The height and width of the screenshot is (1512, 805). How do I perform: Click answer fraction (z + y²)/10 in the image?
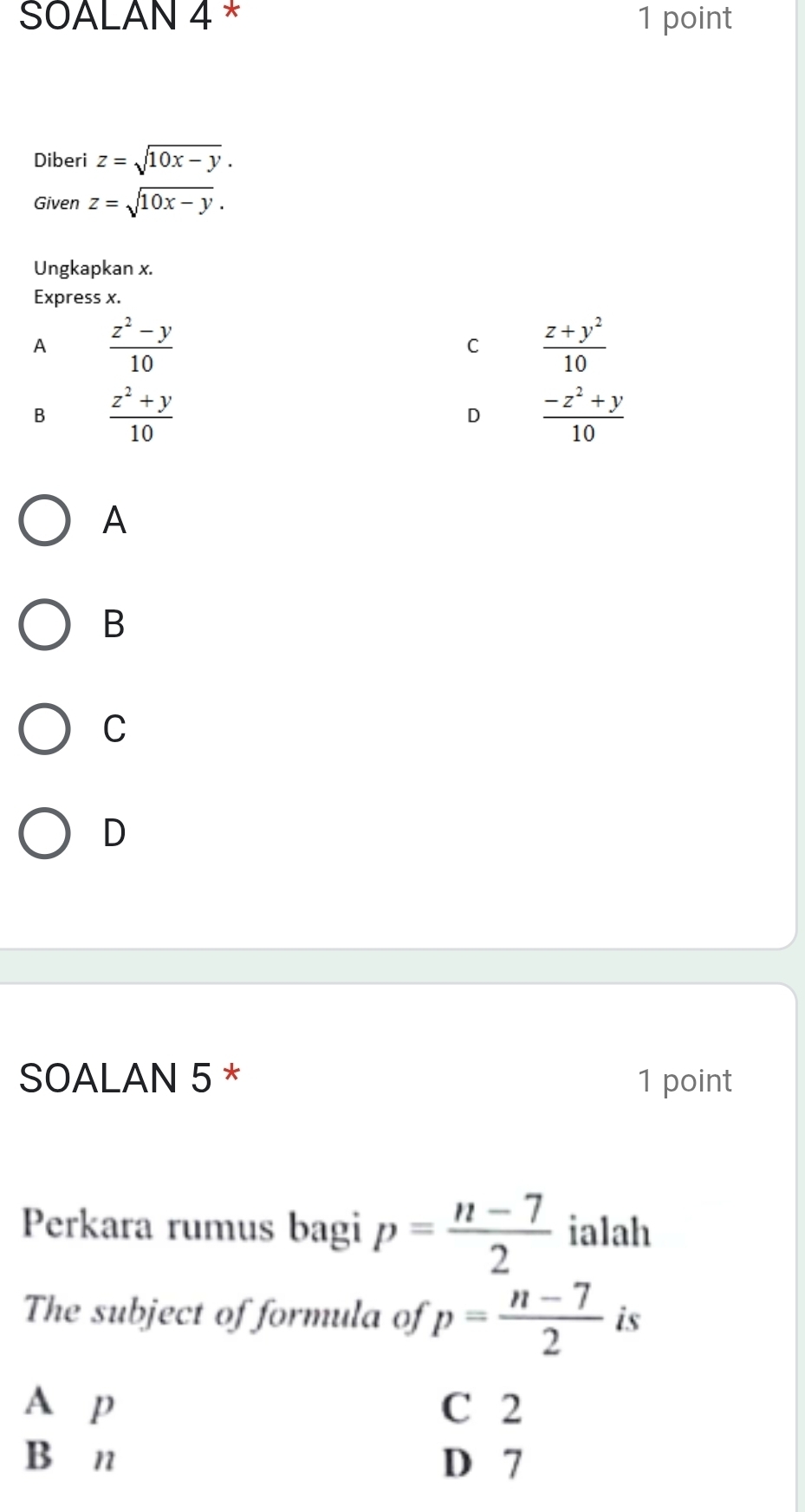click(x=575, y=345)
